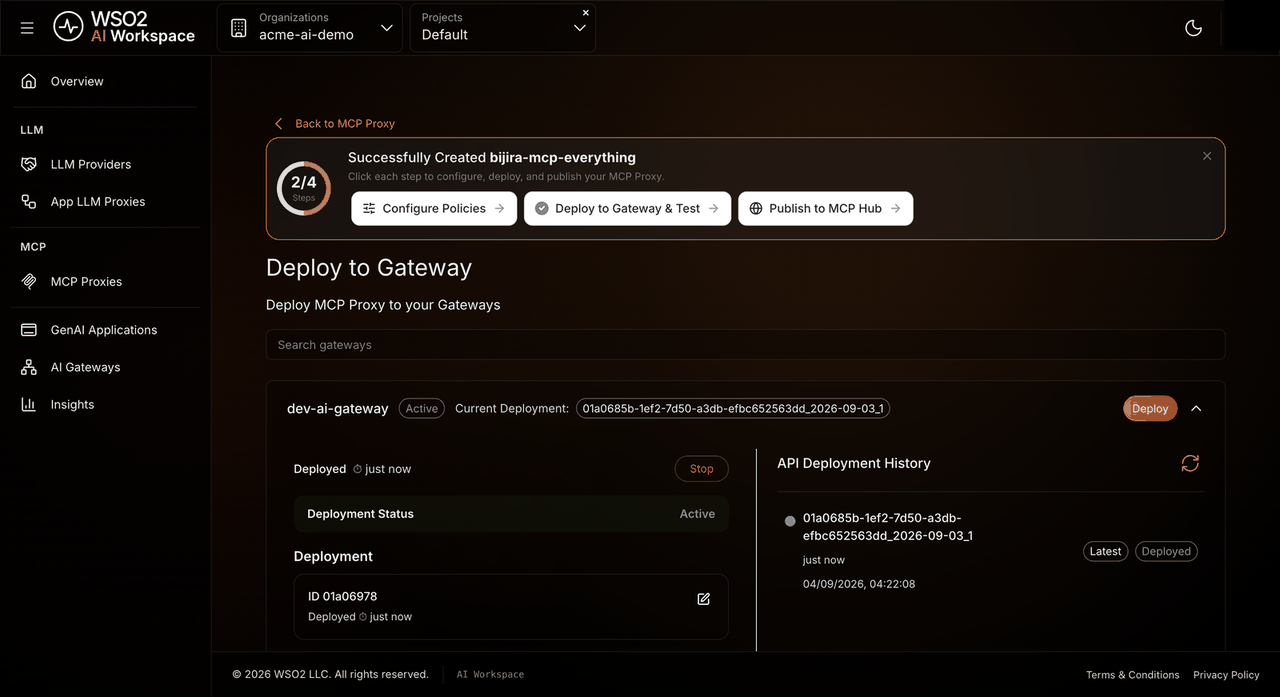Click the WSO2 AI Workspace logo
Screen dimensions: 1280x697
pos(124,28)
